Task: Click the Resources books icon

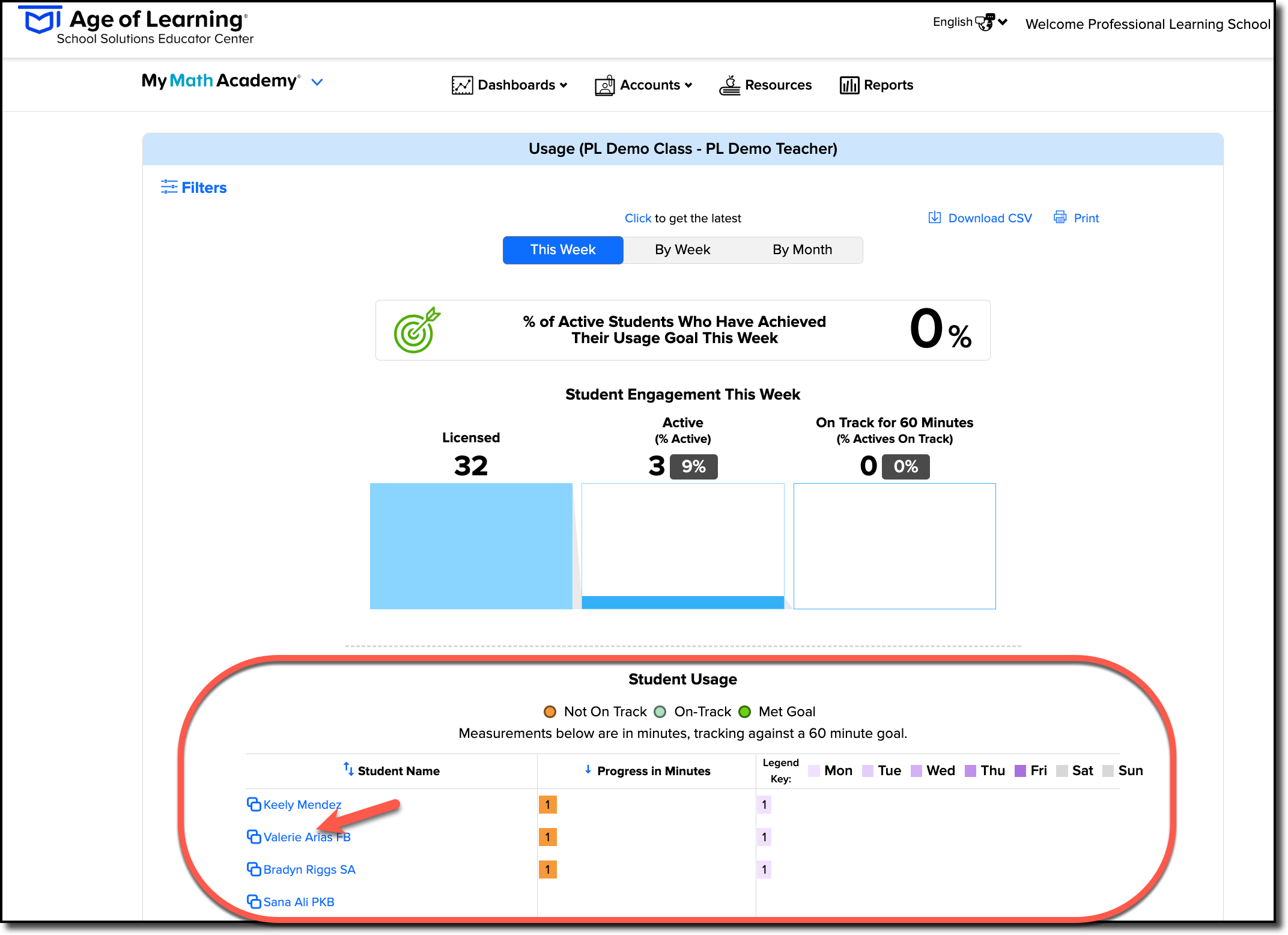Action: pos(730,85)
